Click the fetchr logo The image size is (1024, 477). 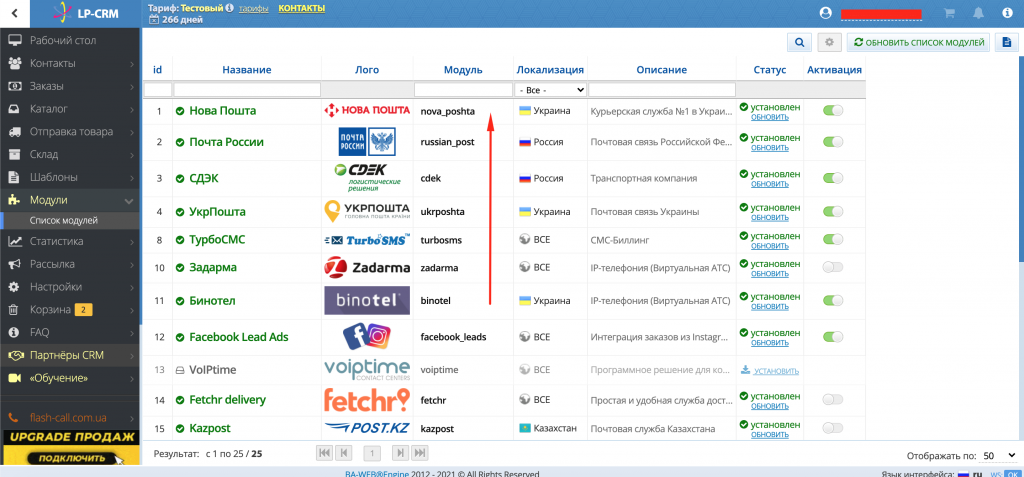(x=367, y=399)
